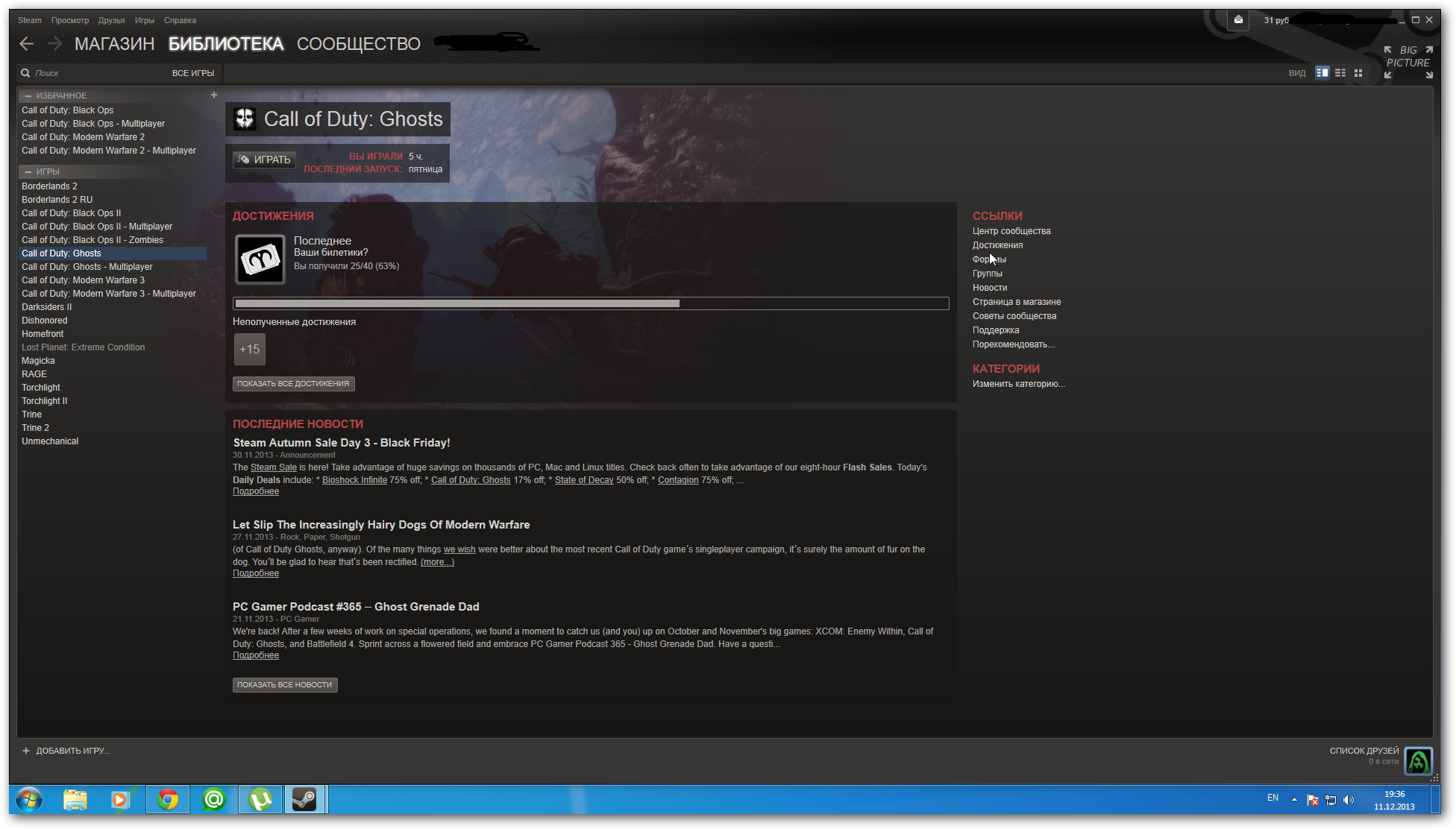Launch Big Picture mode
Image resolution: width=1456 pixels, height=829 pixels.
click(x=1408, y=62)
